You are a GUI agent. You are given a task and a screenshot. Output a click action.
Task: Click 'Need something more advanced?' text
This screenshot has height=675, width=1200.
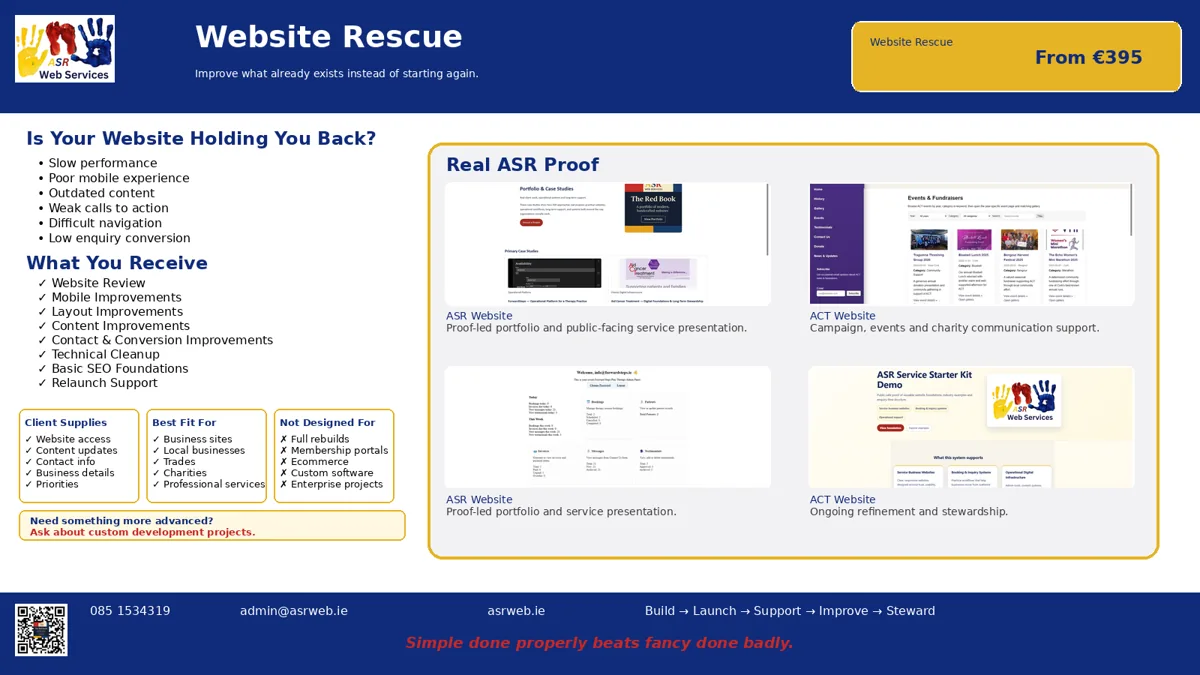[x=121, y=521]
